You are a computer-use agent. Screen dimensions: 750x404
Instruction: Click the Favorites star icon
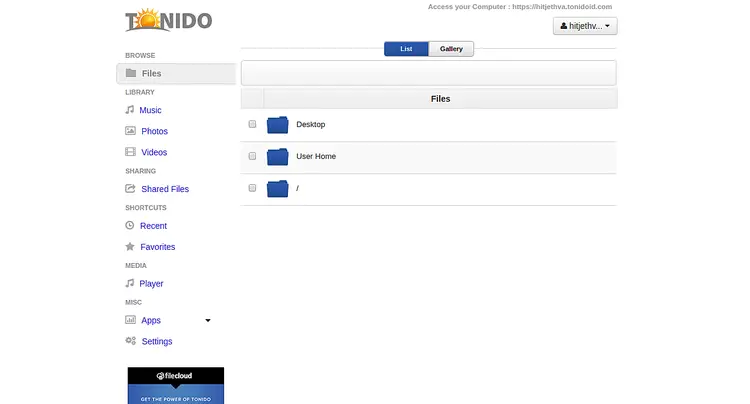click(x=130, y=246)
